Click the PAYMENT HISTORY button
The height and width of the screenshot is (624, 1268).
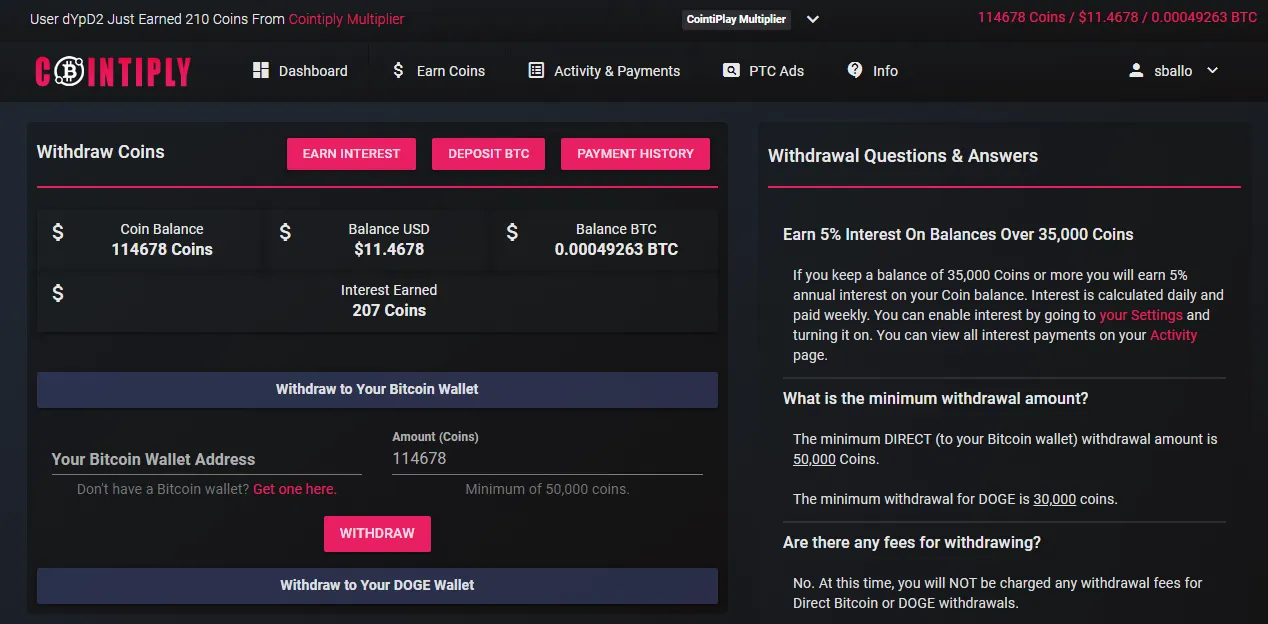click(x=635, y=154)
